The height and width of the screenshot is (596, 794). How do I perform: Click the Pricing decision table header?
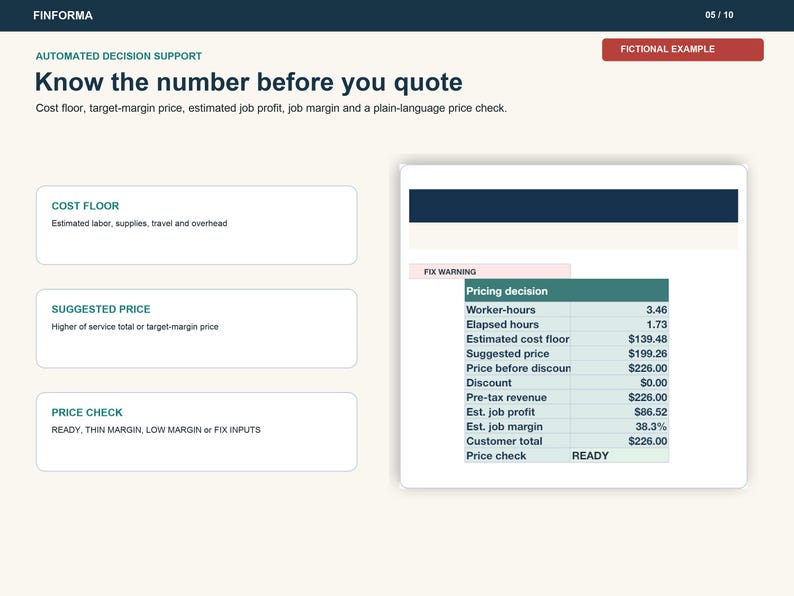click(x=567, y=291)
